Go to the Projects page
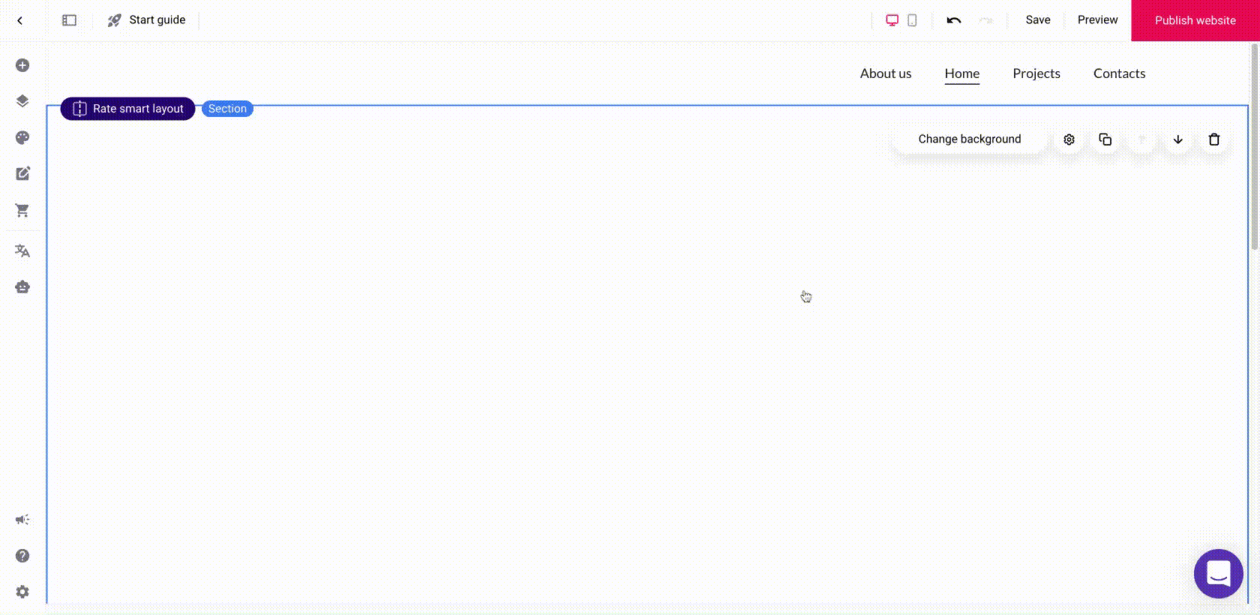 tap(1036, 73)
